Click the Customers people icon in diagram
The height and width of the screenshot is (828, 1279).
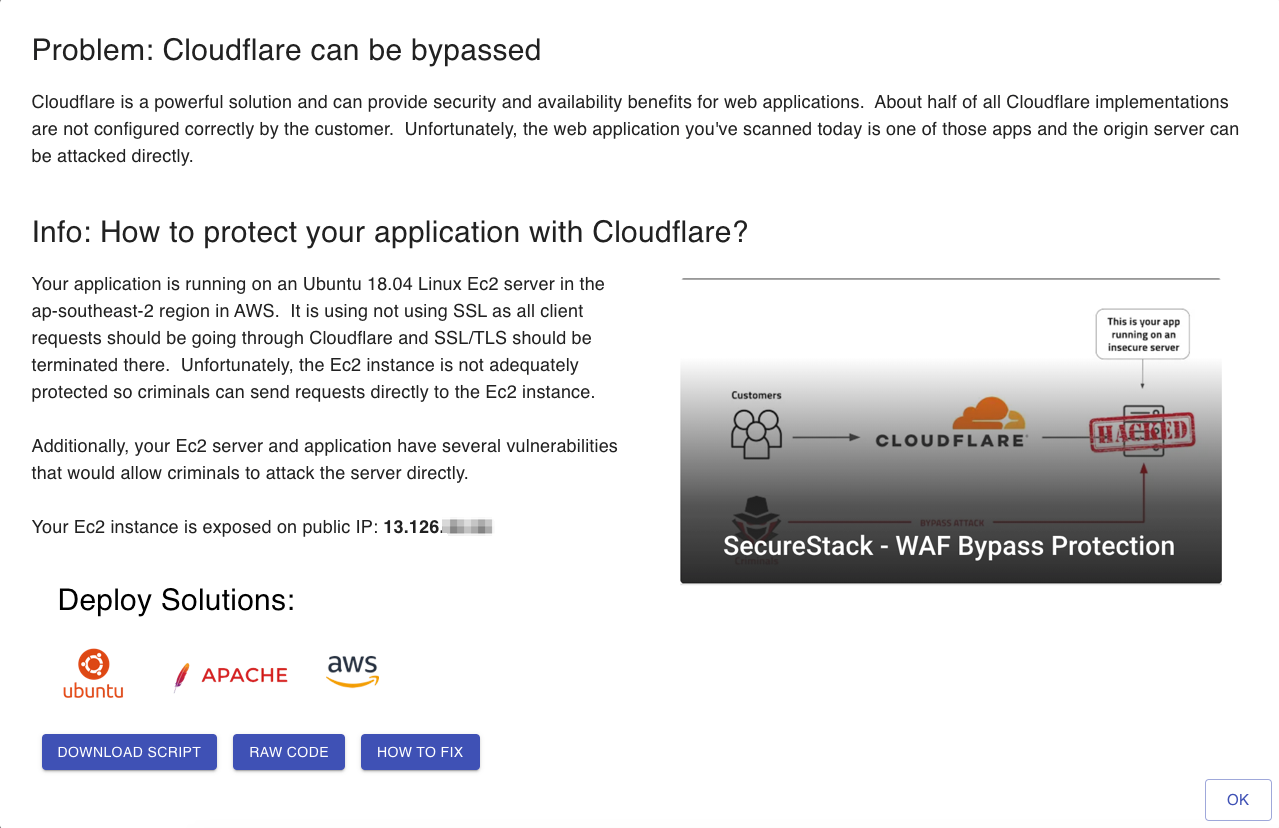tap(756, 434)
